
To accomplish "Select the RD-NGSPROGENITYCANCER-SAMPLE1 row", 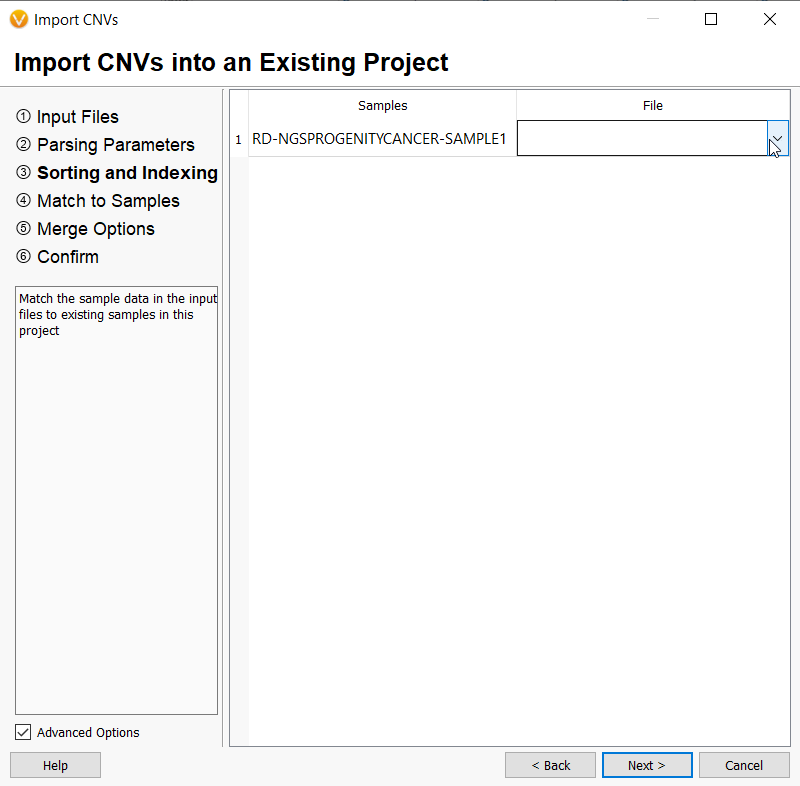I will tap(382, 139).
